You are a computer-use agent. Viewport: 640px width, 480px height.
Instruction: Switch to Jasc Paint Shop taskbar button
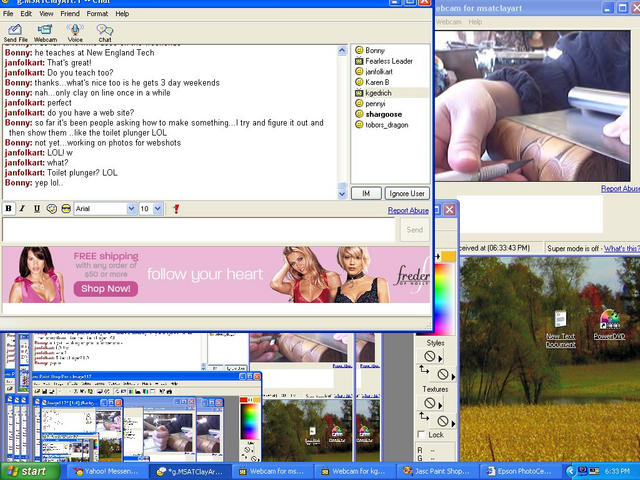437,471
